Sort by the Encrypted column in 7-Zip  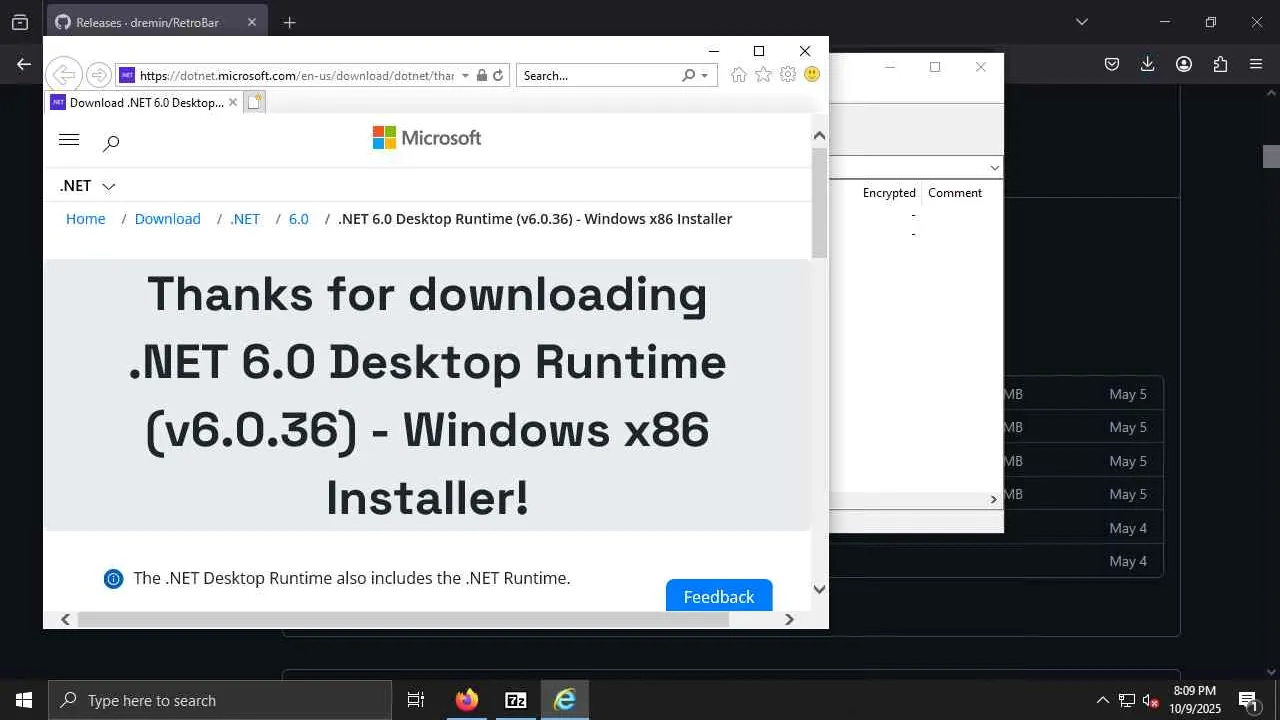(x=889, y=193)
